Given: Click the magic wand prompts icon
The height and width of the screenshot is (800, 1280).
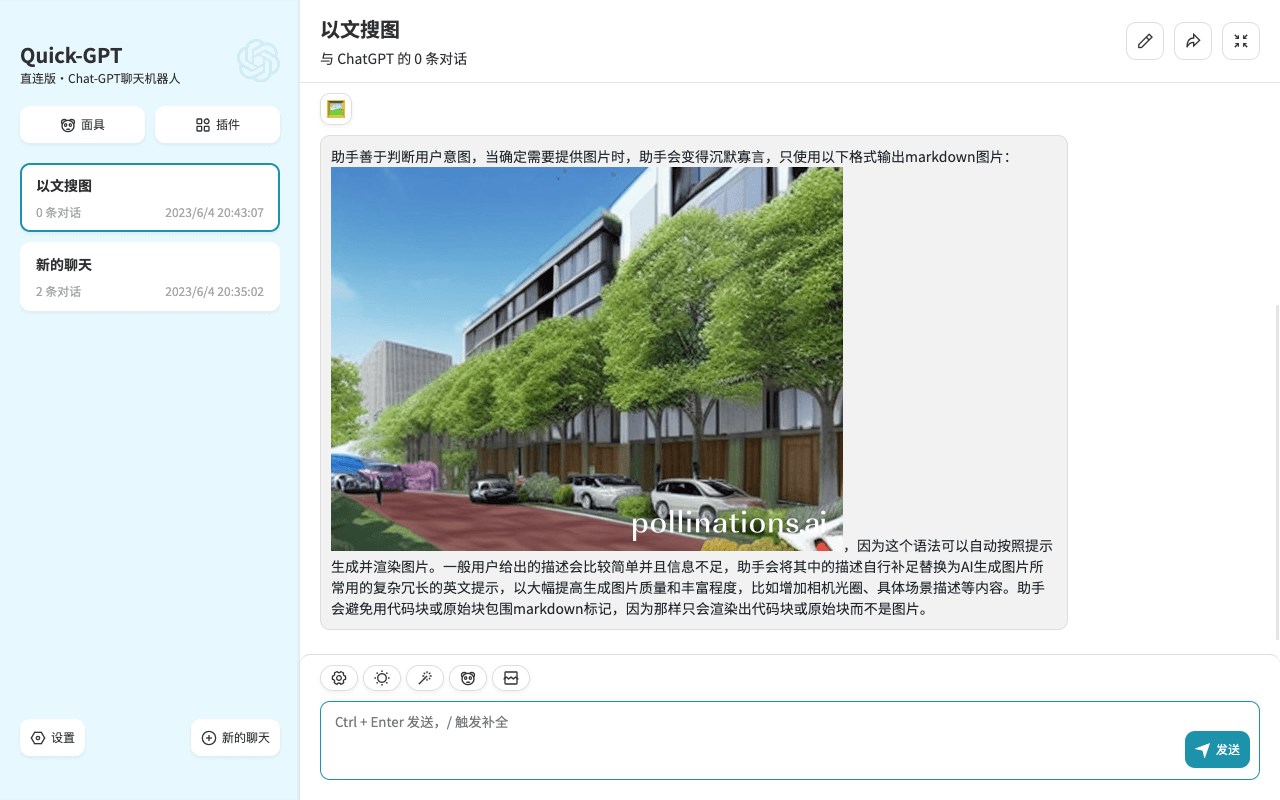Looking at the screenshot, I should coord(425,678).
